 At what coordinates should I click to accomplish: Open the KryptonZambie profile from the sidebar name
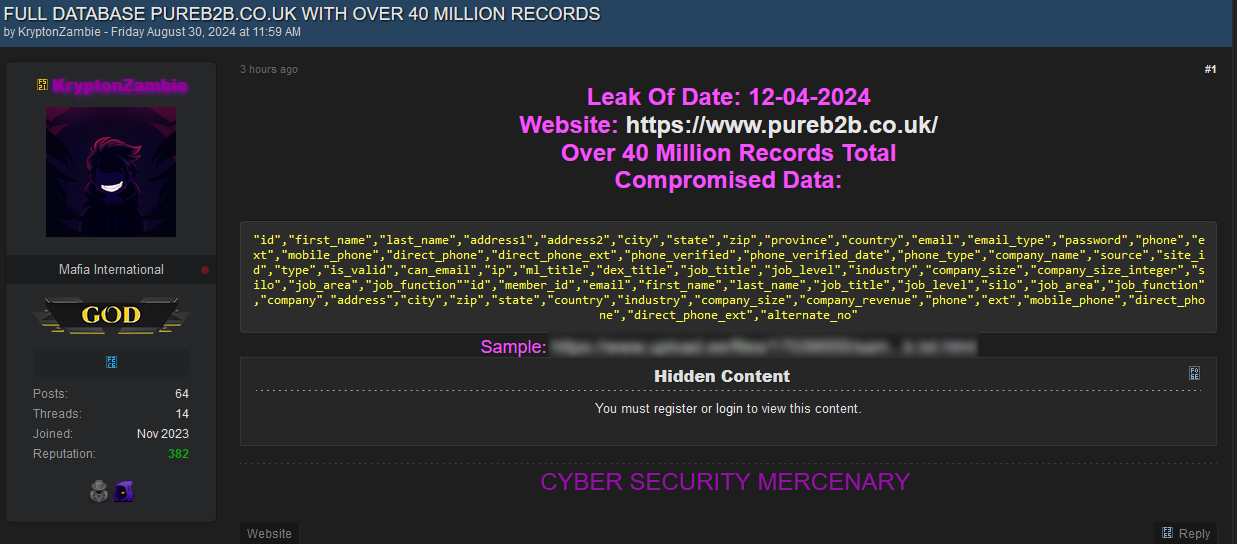(x=119, y=86)
